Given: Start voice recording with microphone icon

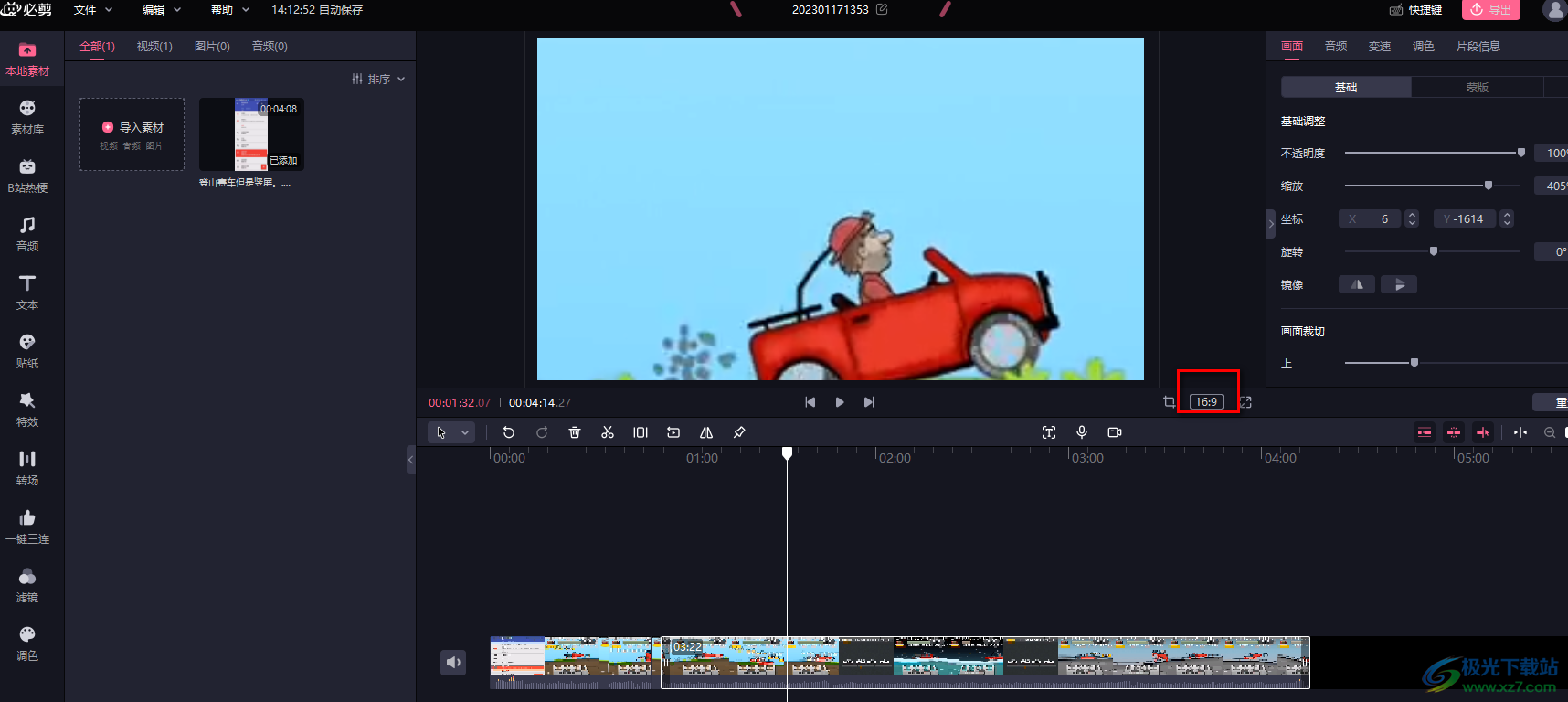Looking at the screenshot, I should coord(1082,432).
